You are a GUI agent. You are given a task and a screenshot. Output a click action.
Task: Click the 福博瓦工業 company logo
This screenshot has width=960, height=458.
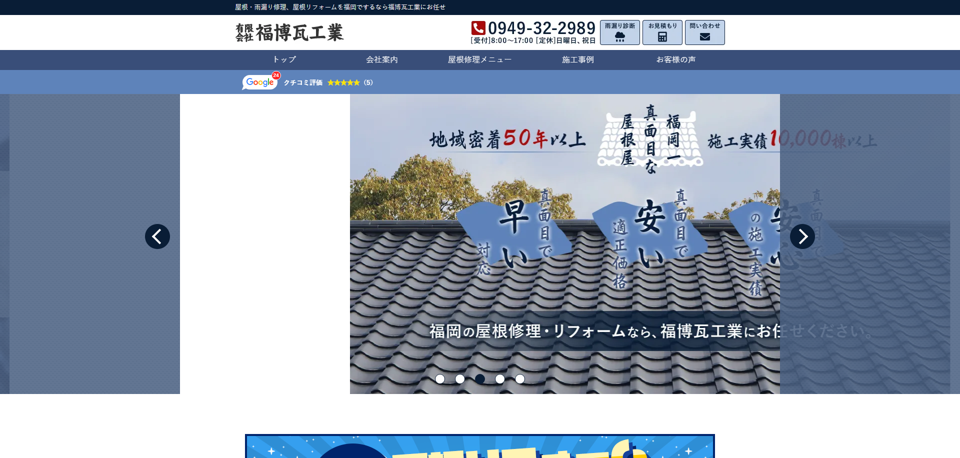click(289, 32)
